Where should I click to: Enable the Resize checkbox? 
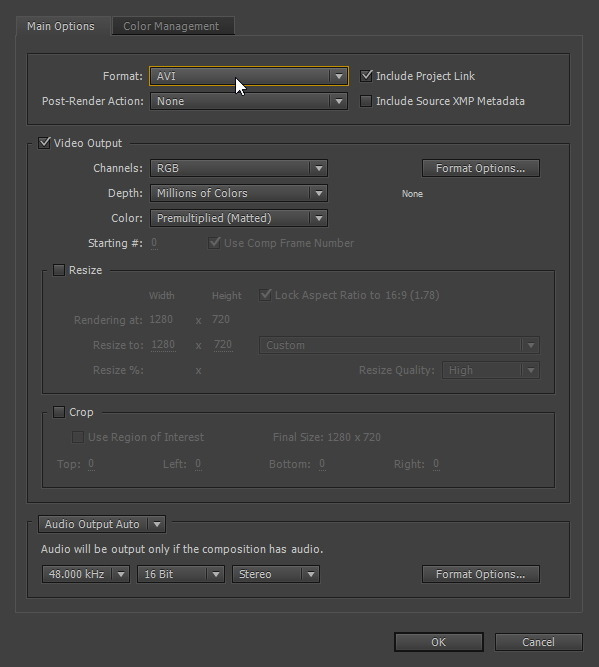[59, 270]
